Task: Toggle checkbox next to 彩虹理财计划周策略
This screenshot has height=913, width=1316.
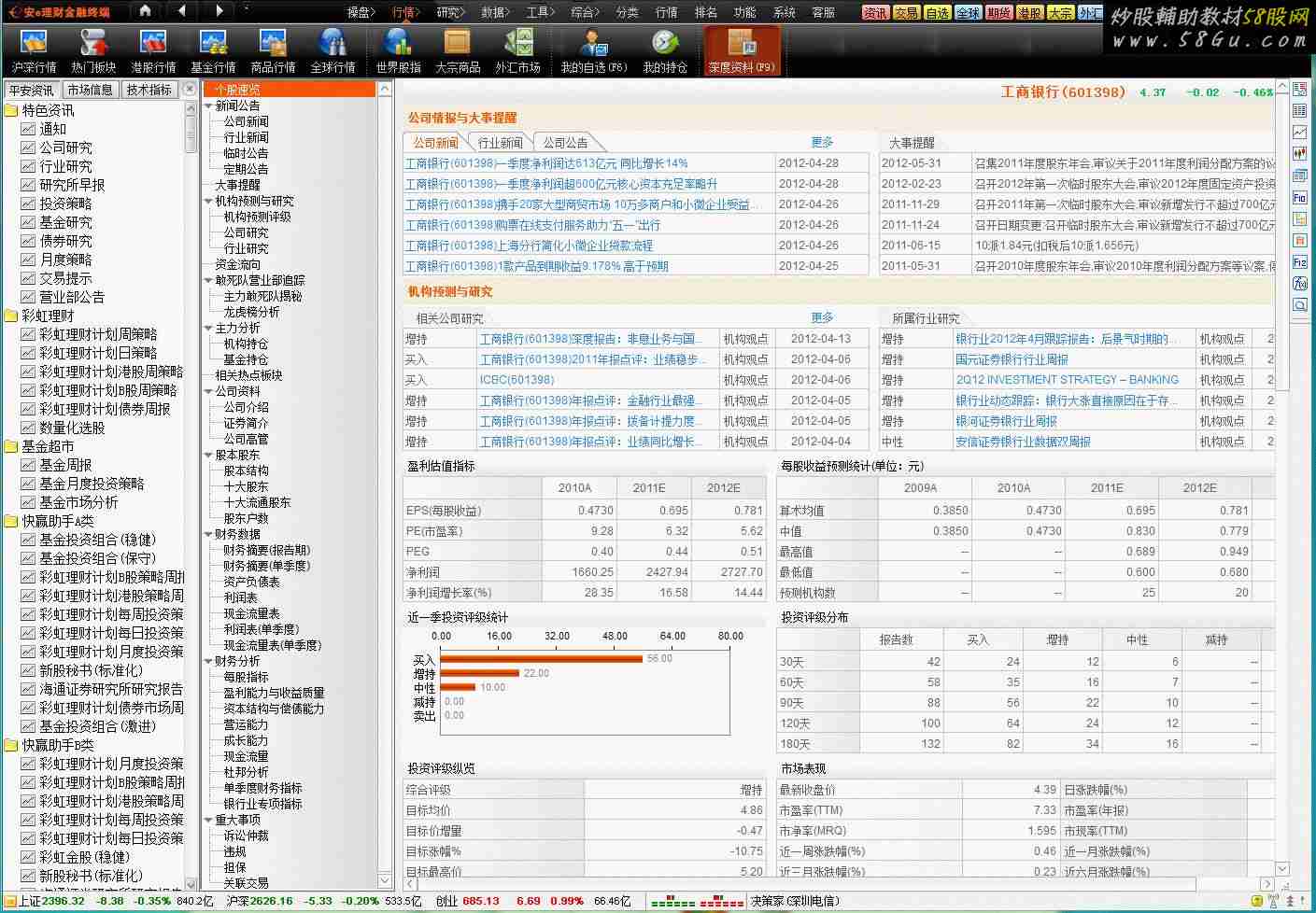Action: pyautogui.click(x=28, y=334)
